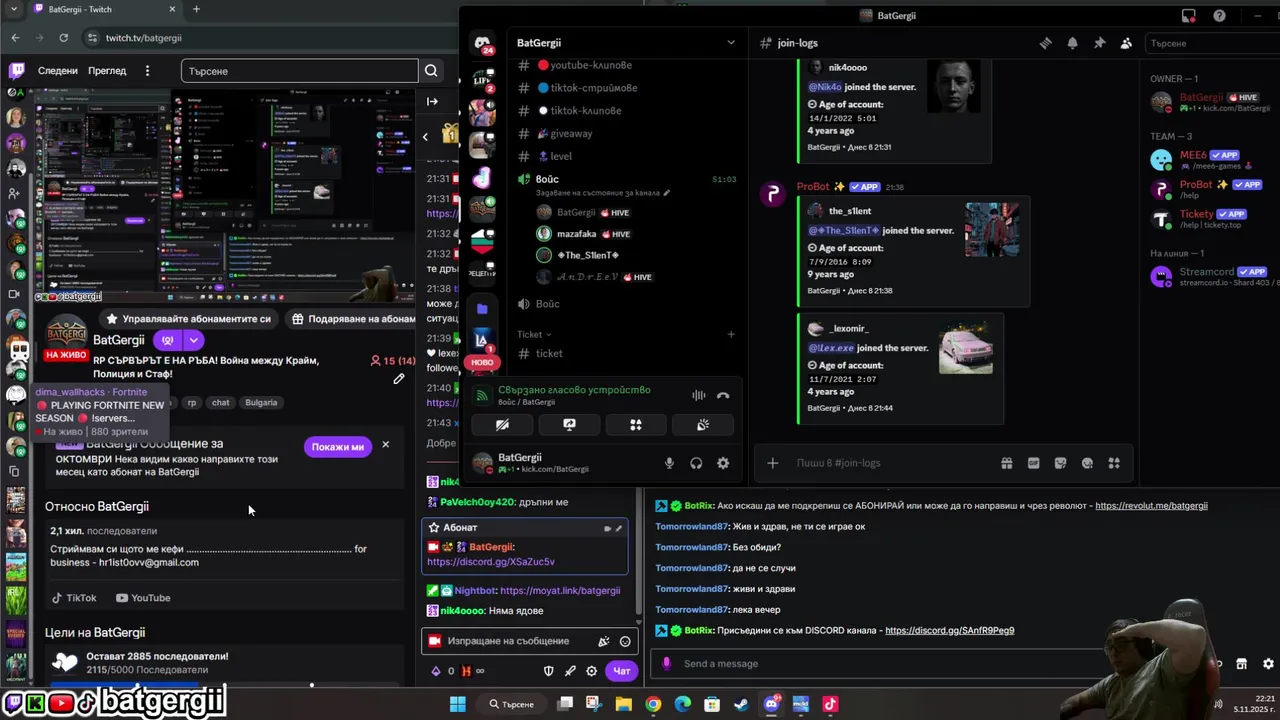Image resolution: width=1280 pixels, height=720 pixels.
Task: Dismiss the October recap banner with X
Action: (x=385, y=445)
